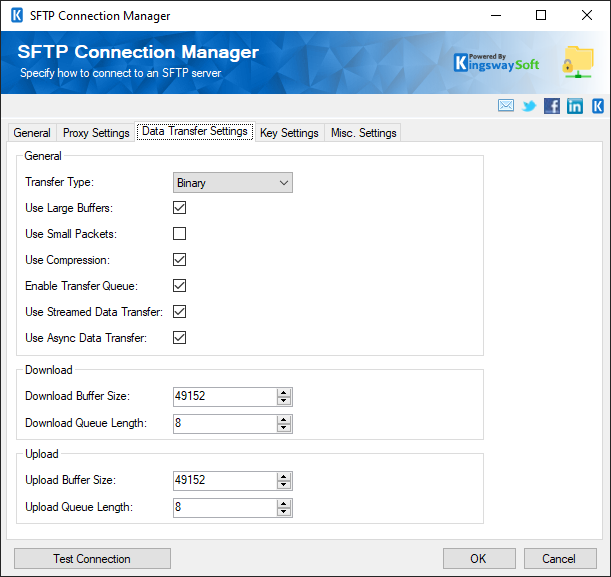Image resolution: width=611 pixels, height=577 pixels.
Task: Open the Key Settings tab
Action: point(289,133)
